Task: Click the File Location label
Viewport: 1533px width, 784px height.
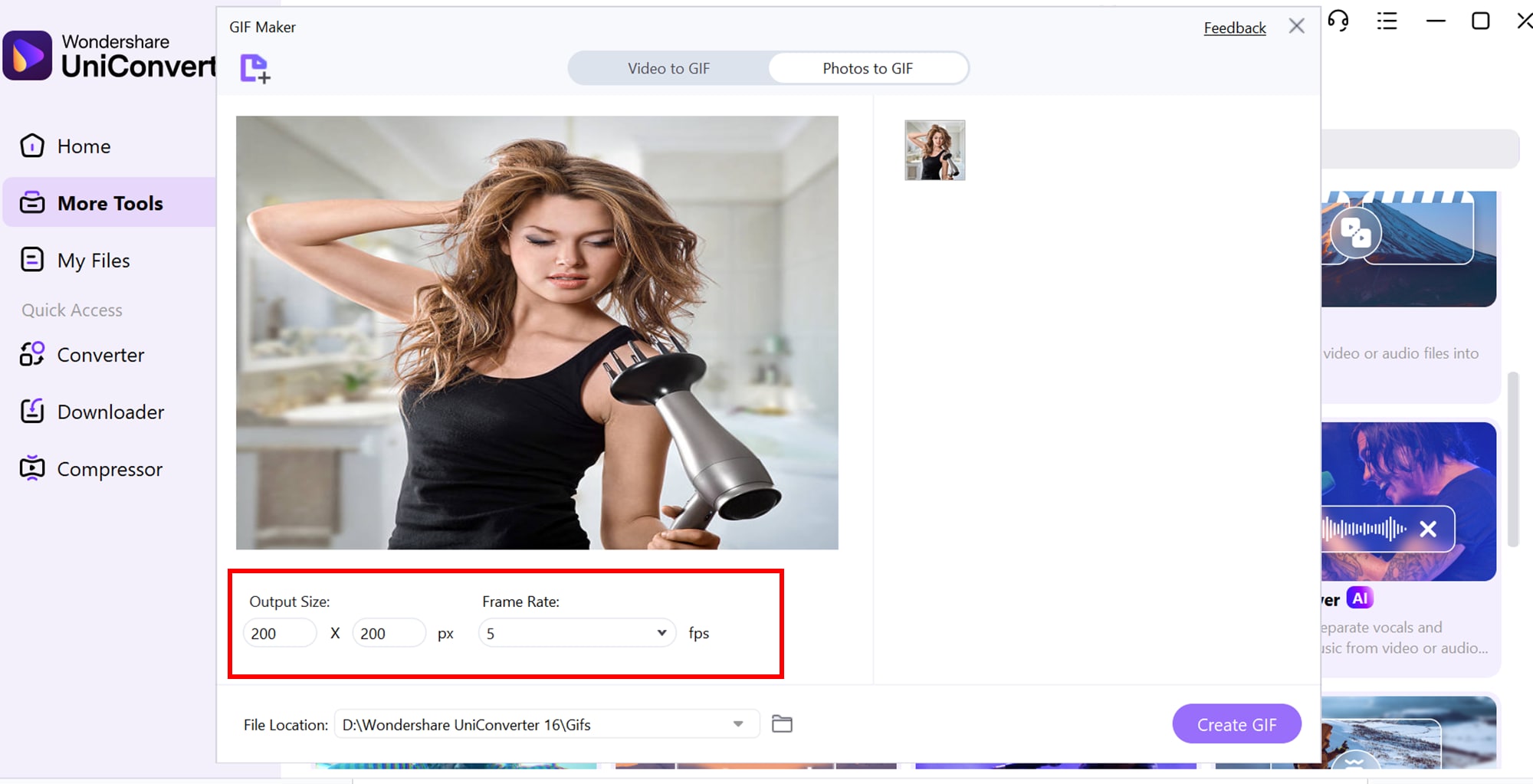Action: coord(286,725)
